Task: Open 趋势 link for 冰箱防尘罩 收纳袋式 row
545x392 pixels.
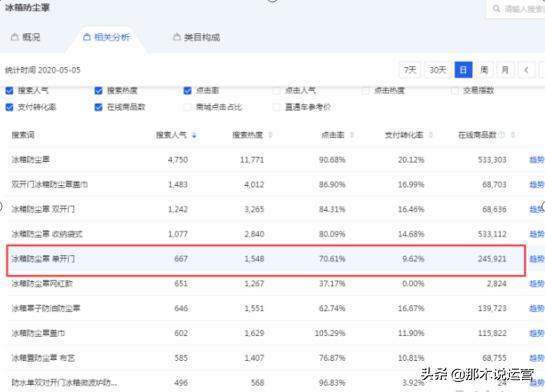Action: click(x=536, y=234)
